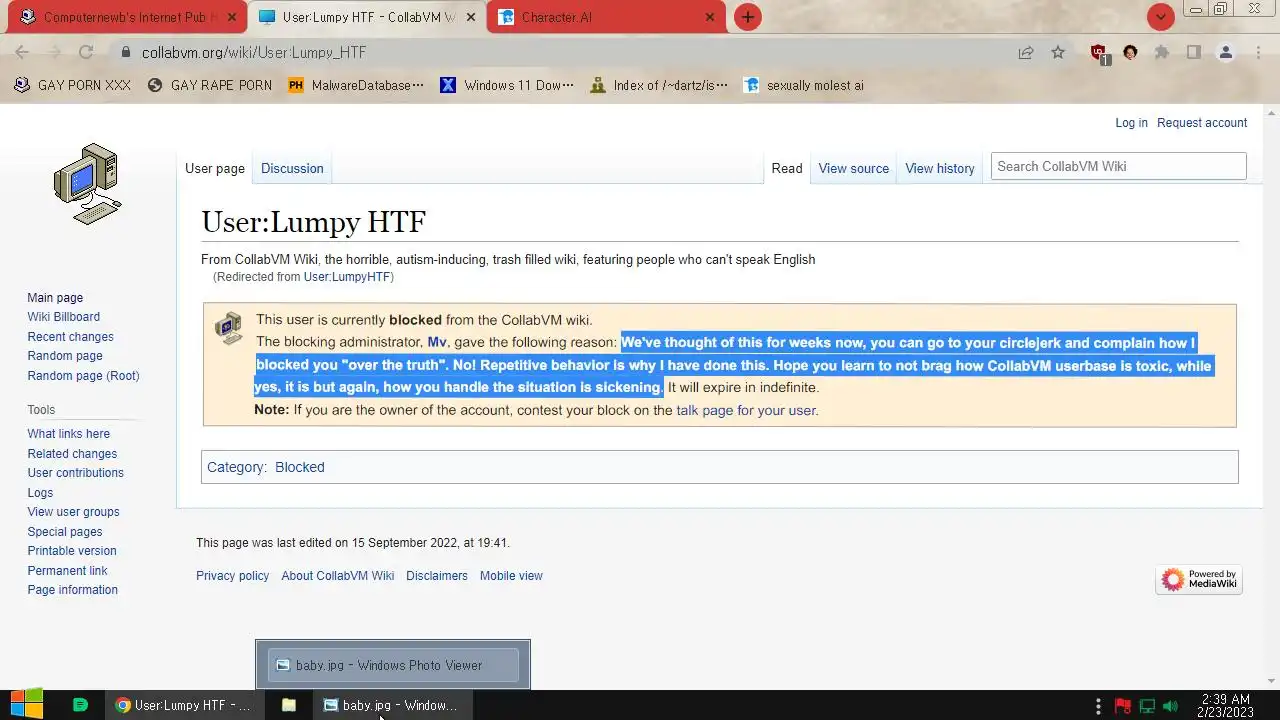The image size is (1280, 720).
Task: Click the Powered by MediaWiki badge
Action: 1199,579
